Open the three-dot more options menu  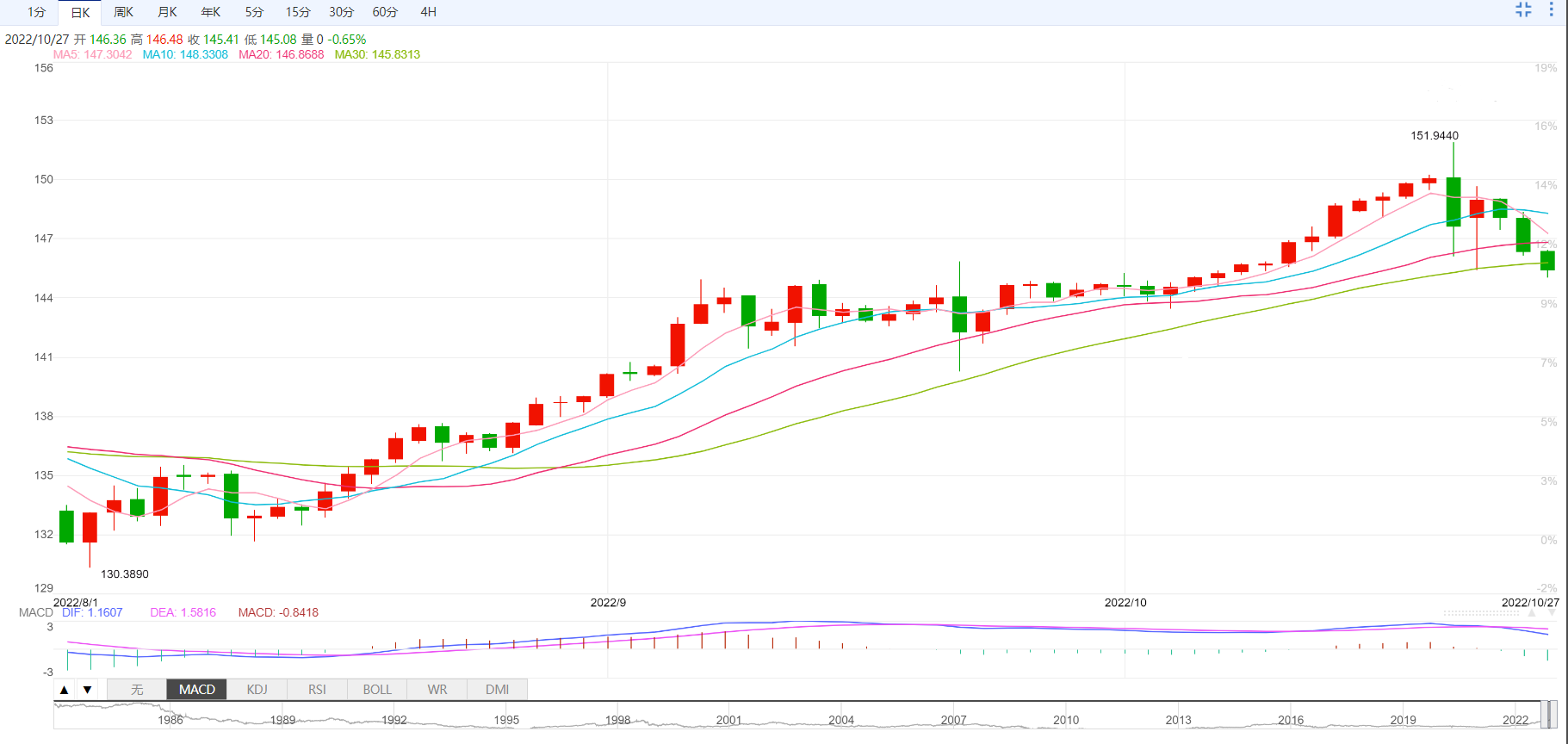click(1551, 9)
